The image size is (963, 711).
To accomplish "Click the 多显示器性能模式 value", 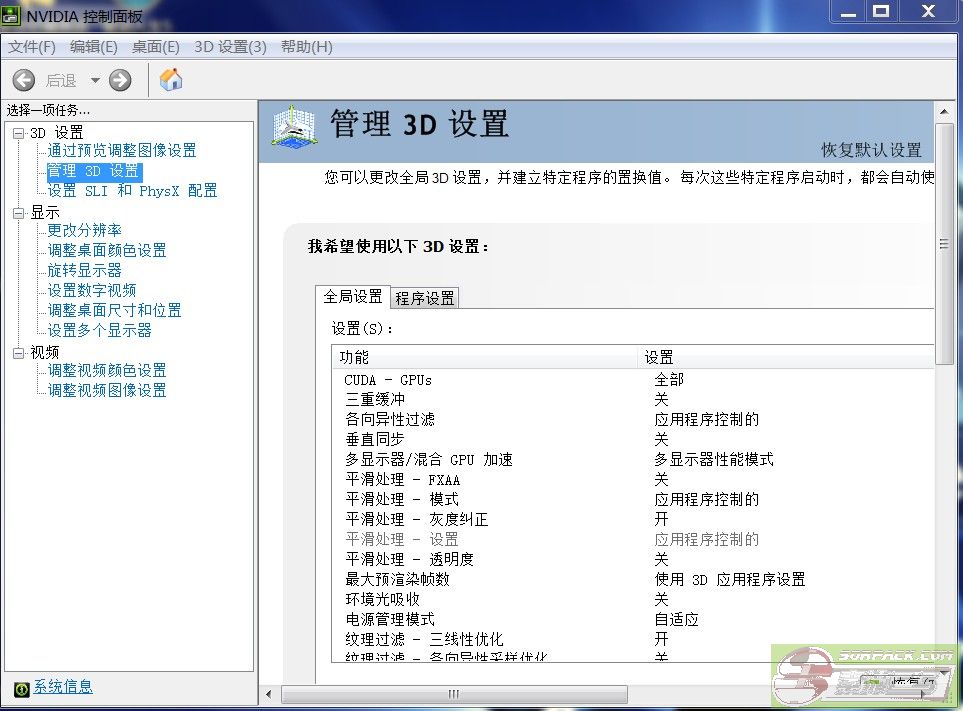I will pyautogui.click(x=714, y=459).
